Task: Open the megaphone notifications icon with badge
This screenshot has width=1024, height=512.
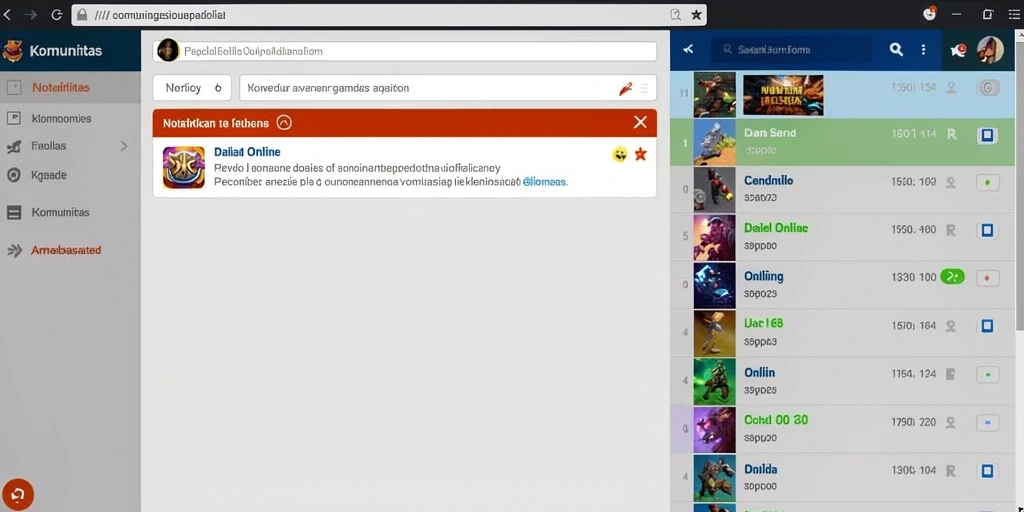Action: pyautogui.click(x=958, y=50)
